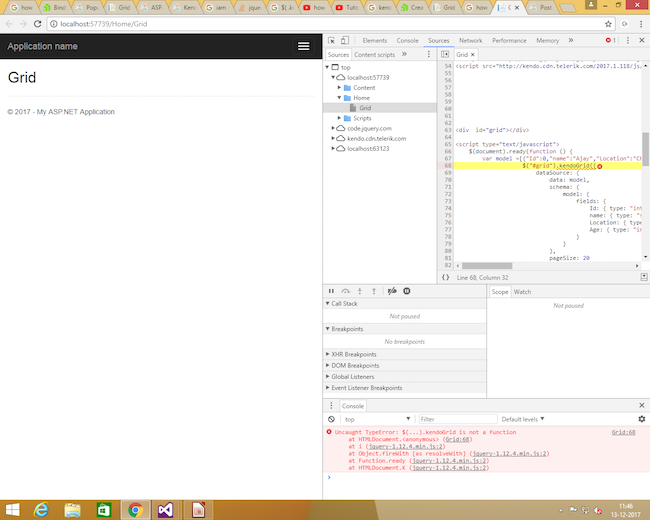Click source editor vertical scrollbar
Viewport: 650px width, 520px height.
[x=645, y=149]
